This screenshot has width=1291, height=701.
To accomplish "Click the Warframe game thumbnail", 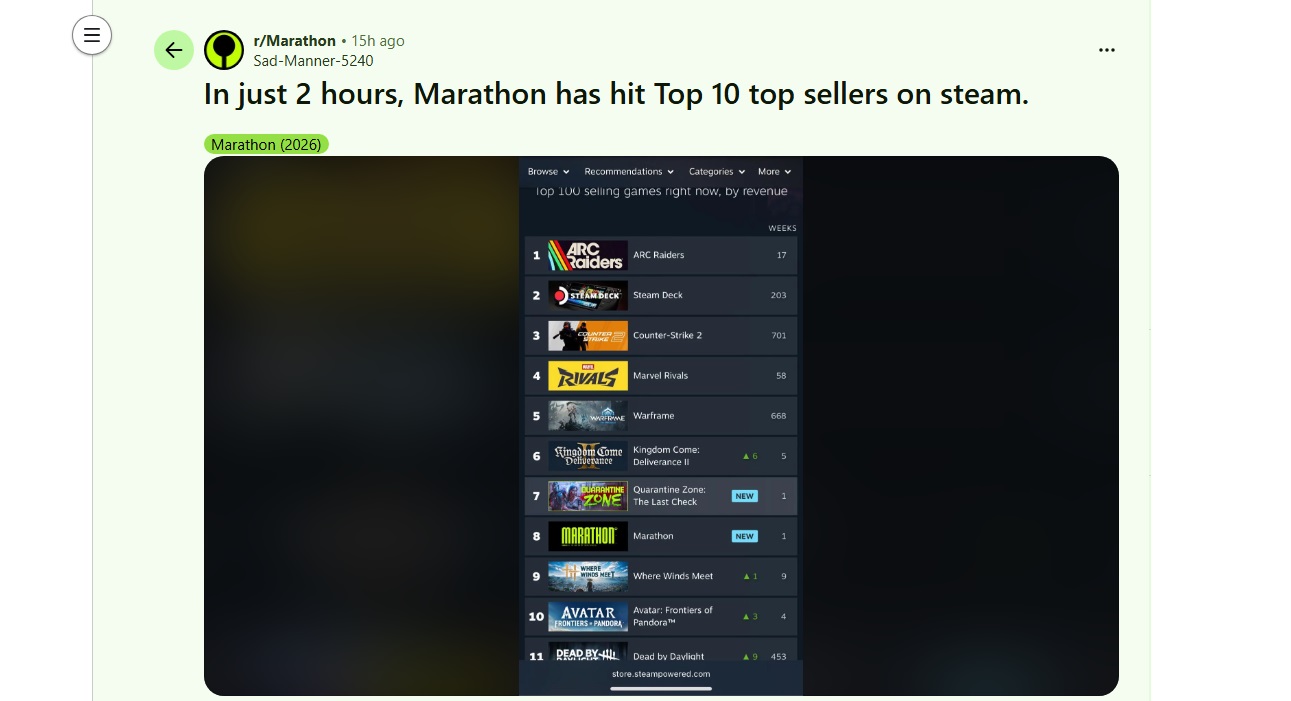I will pos(588,416).
